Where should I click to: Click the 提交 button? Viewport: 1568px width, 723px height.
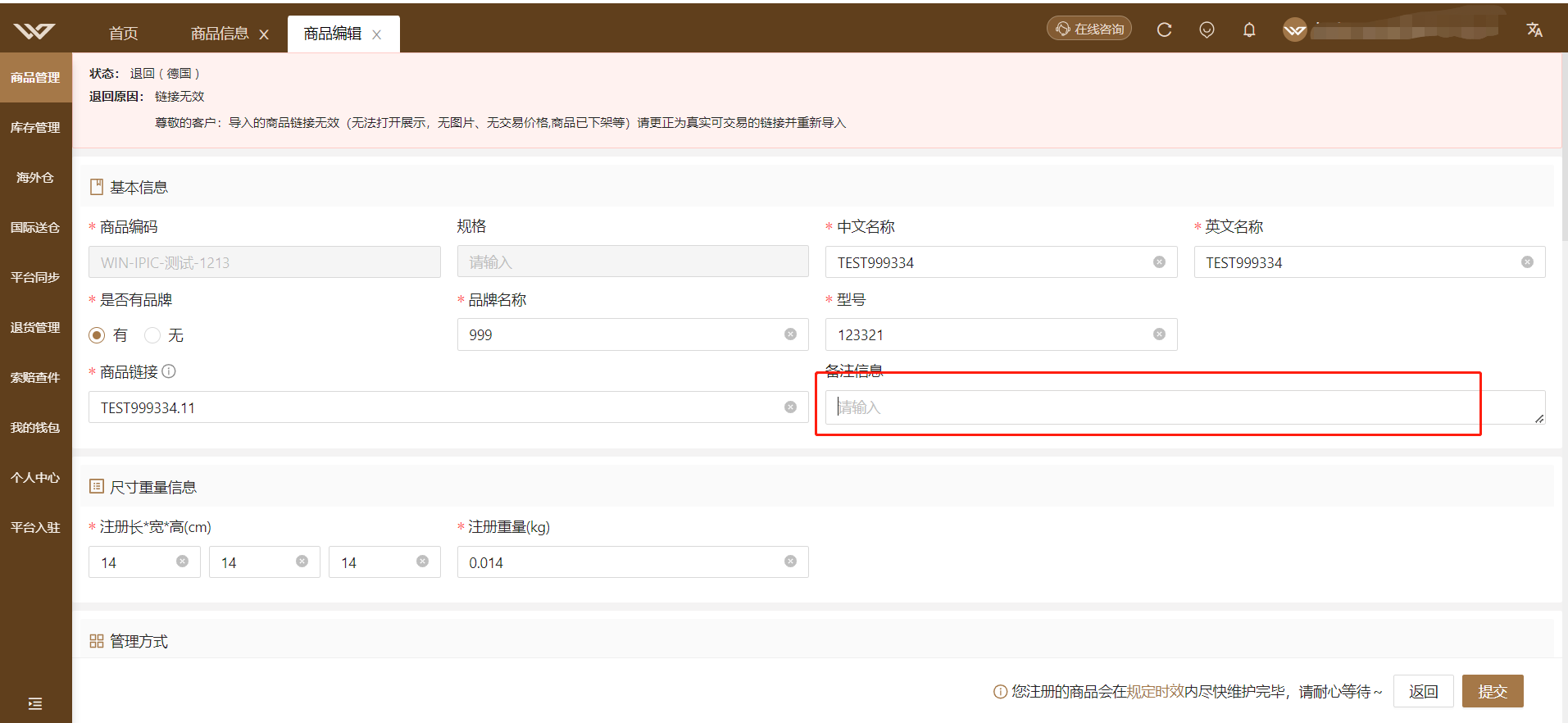[1493, 691]
